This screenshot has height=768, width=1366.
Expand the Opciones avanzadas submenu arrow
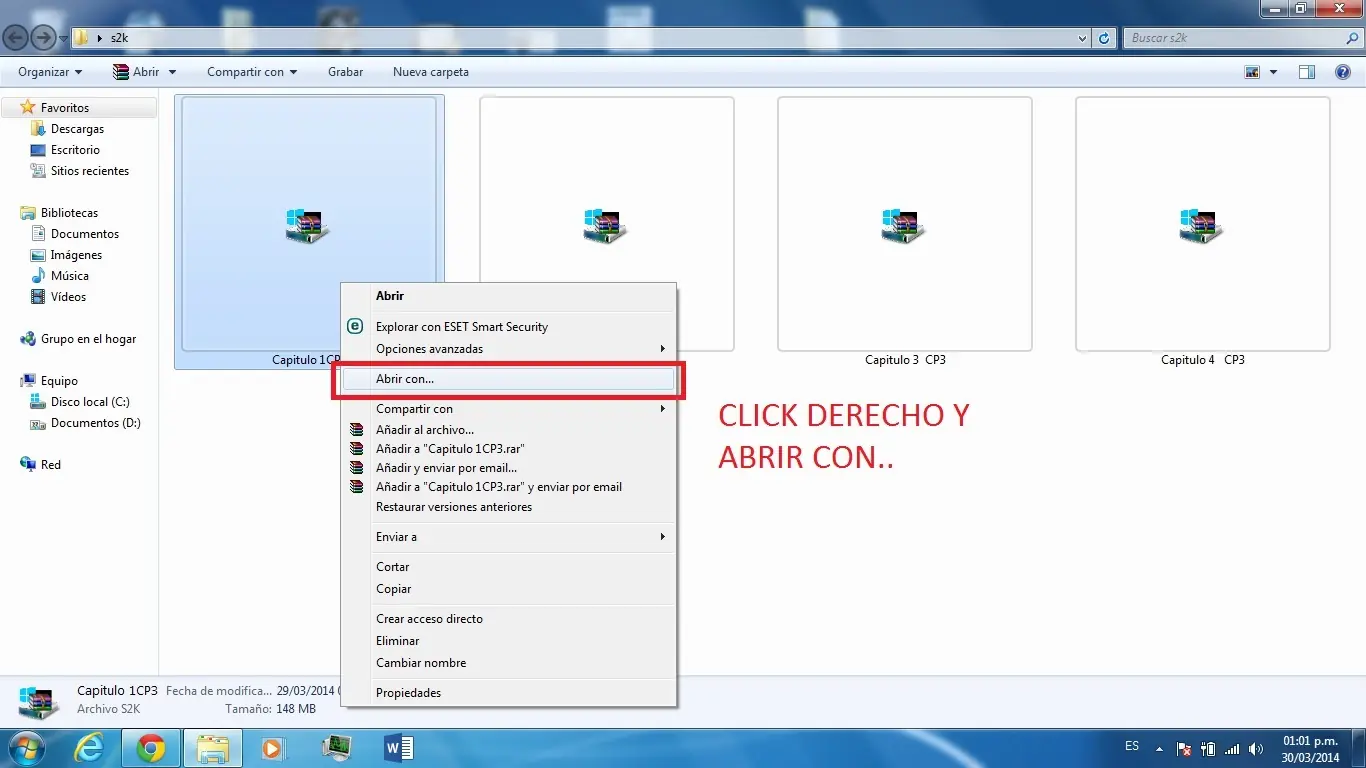click(x=663, y=348)
